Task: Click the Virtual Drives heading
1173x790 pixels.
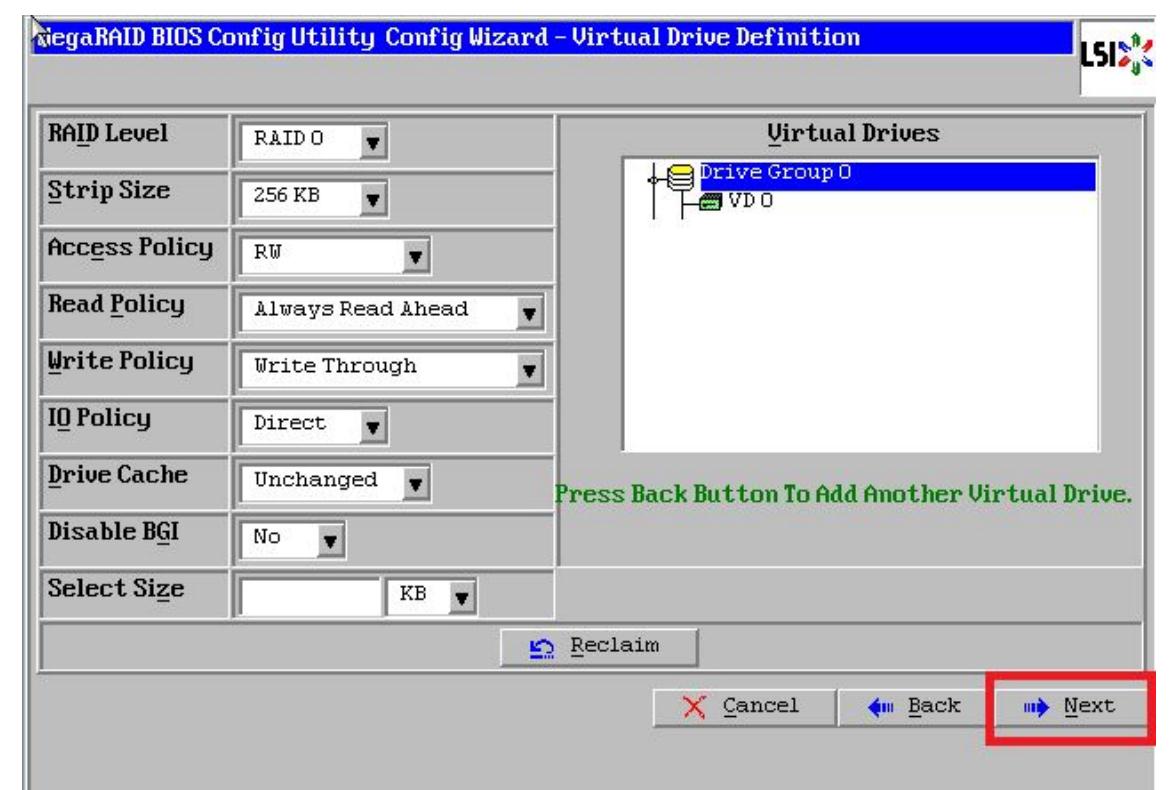Action: click(x=853, y=134)
